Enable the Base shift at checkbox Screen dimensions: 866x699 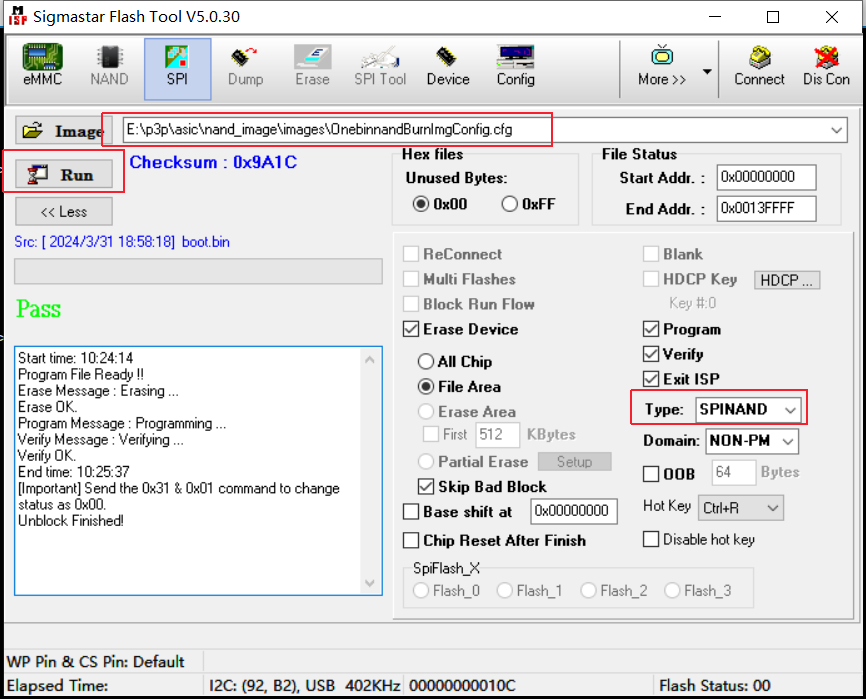[411, 511]
